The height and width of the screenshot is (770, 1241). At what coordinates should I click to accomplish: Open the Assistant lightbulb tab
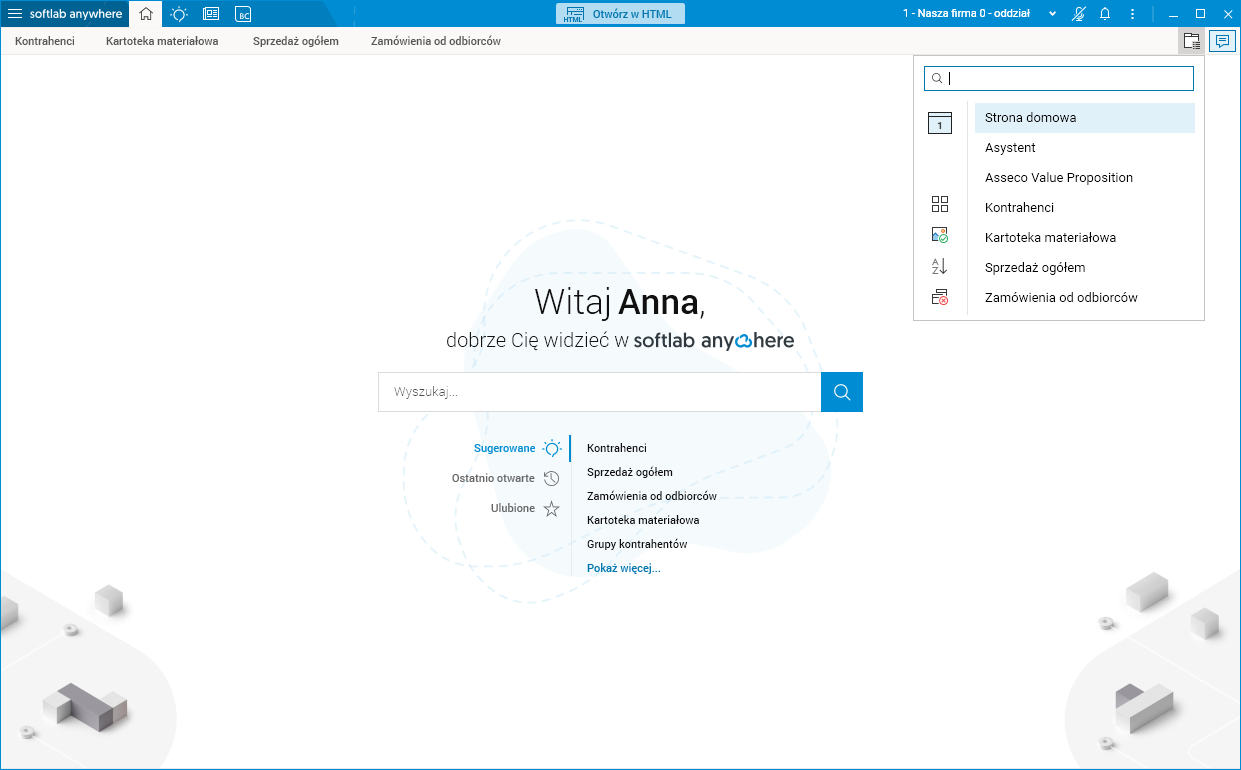pyautogui.click(x=179, y=14)
